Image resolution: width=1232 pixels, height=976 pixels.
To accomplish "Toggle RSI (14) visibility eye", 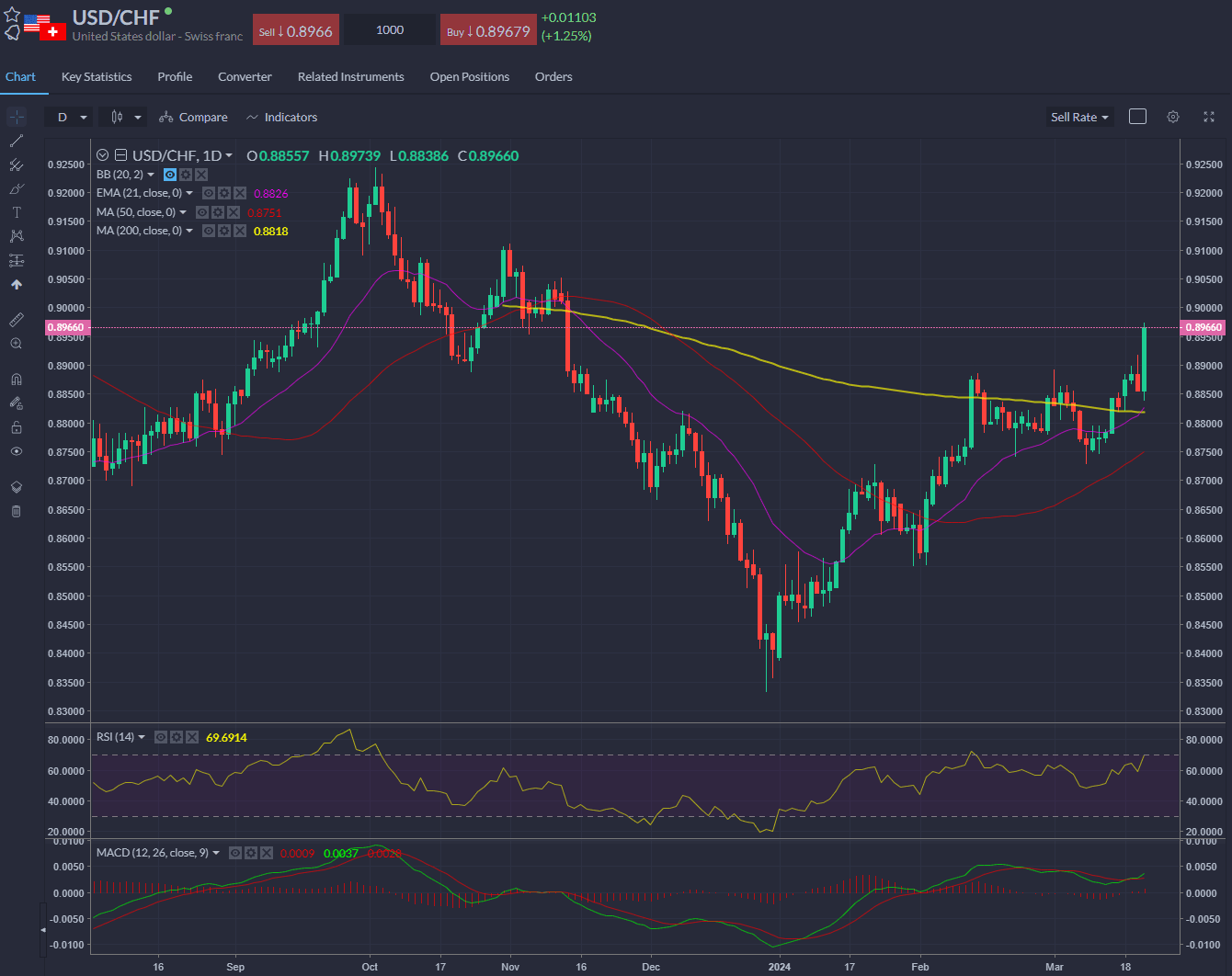I will pos(161,737).
